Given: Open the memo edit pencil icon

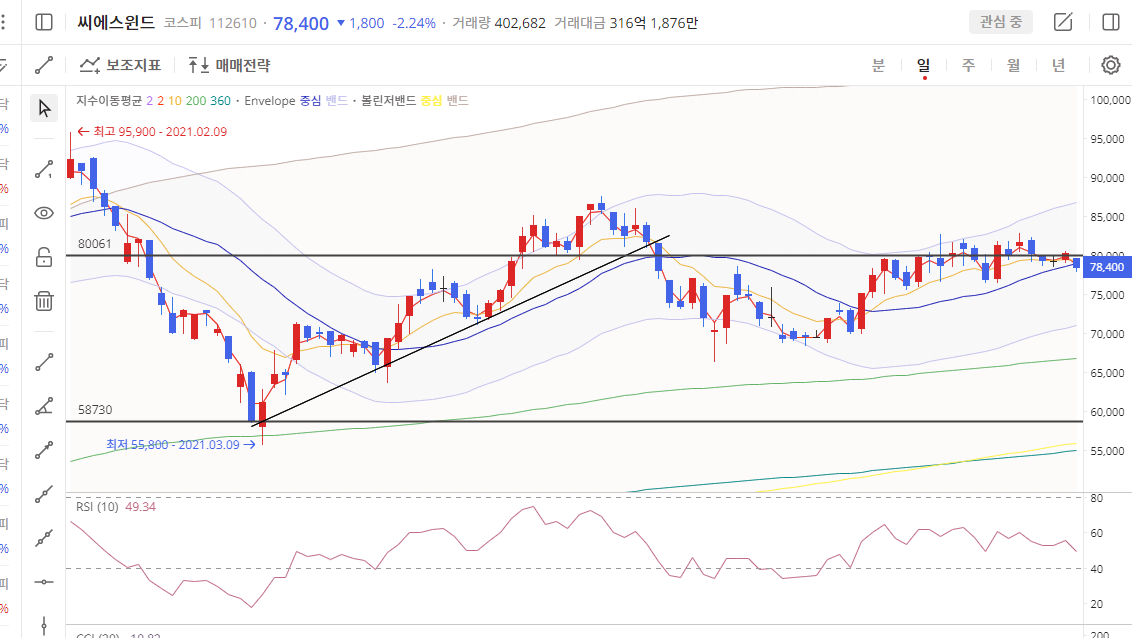Looking at the screenshot, I should 1063,22.
